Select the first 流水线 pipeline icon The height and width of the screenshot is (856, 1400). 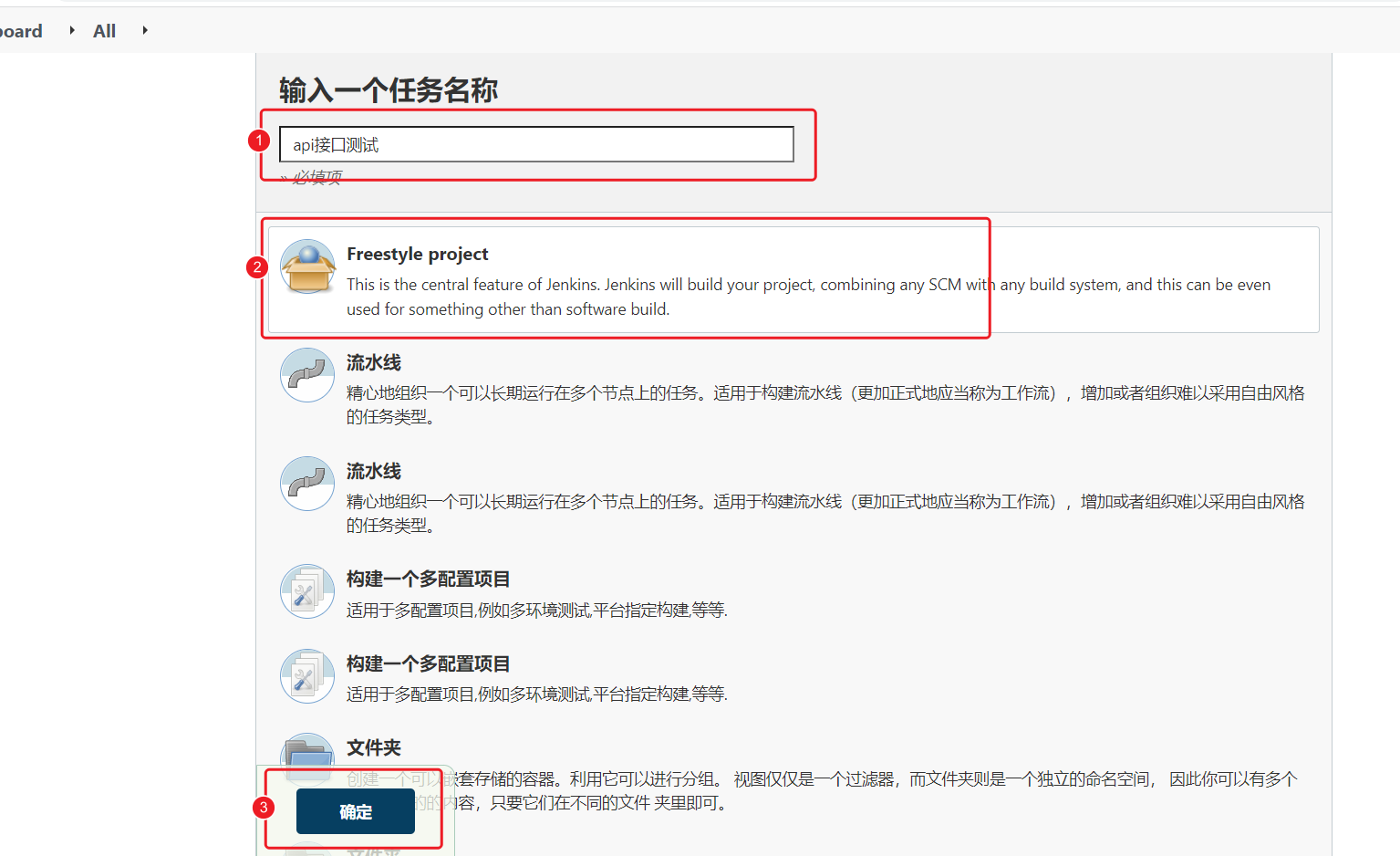click(307, 375)
